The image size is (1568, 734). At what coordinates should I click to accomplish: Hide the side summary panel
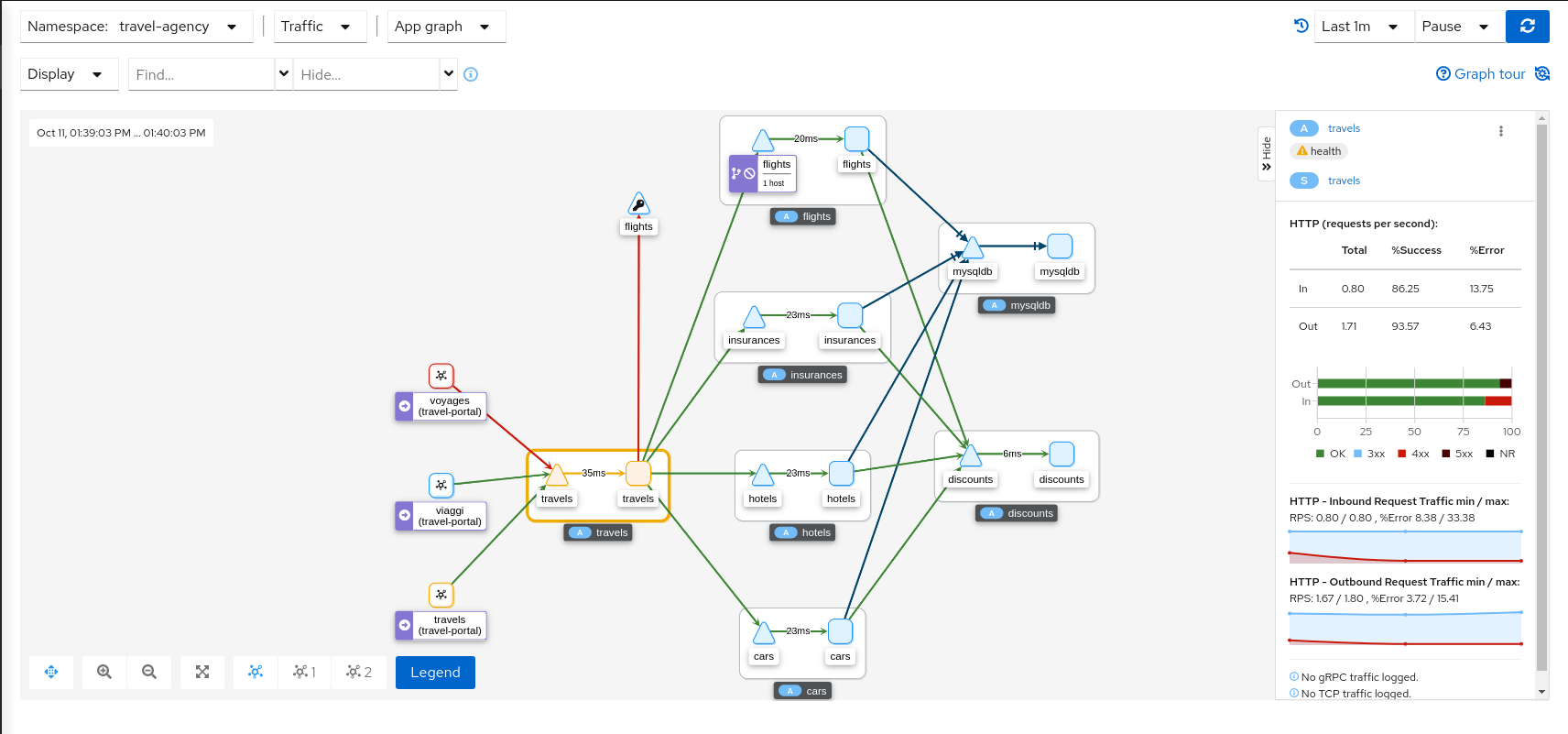1267,154
